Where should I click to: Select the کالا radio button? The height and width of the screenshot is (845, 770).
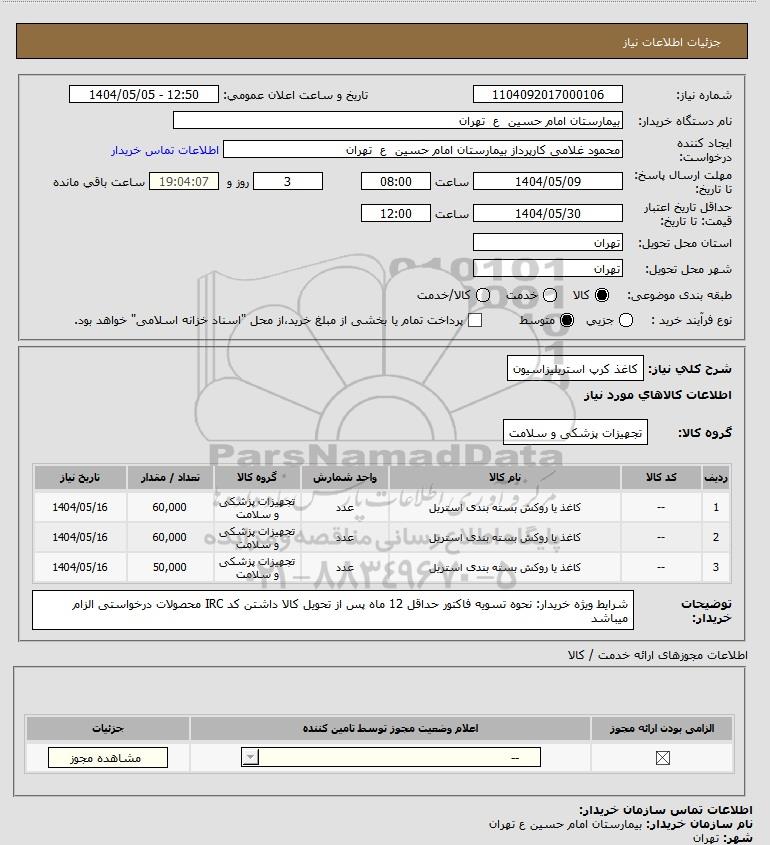click(x=601, y=295)
